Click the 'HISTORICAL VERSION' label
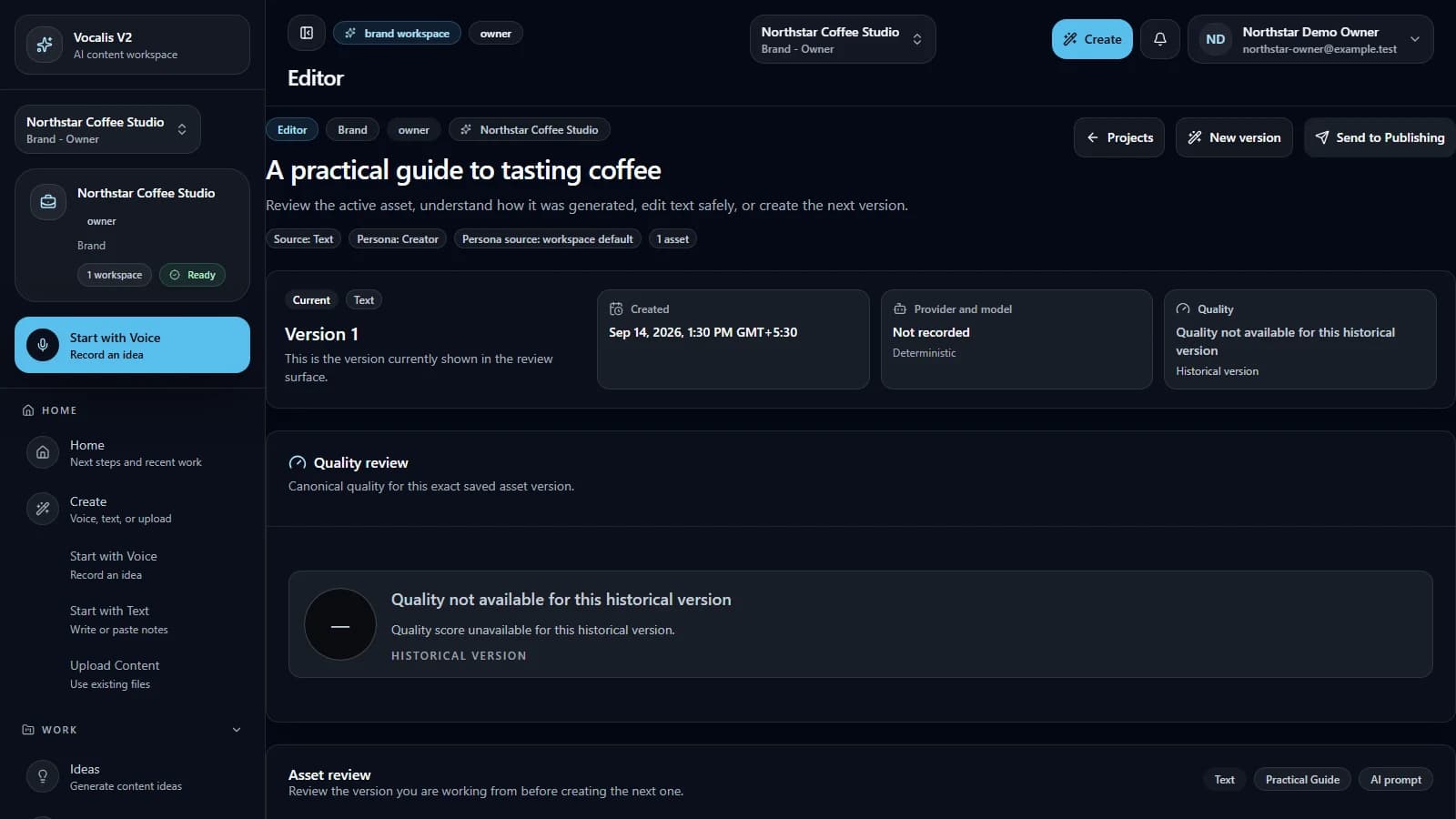1456x819 pixels. 459,655
